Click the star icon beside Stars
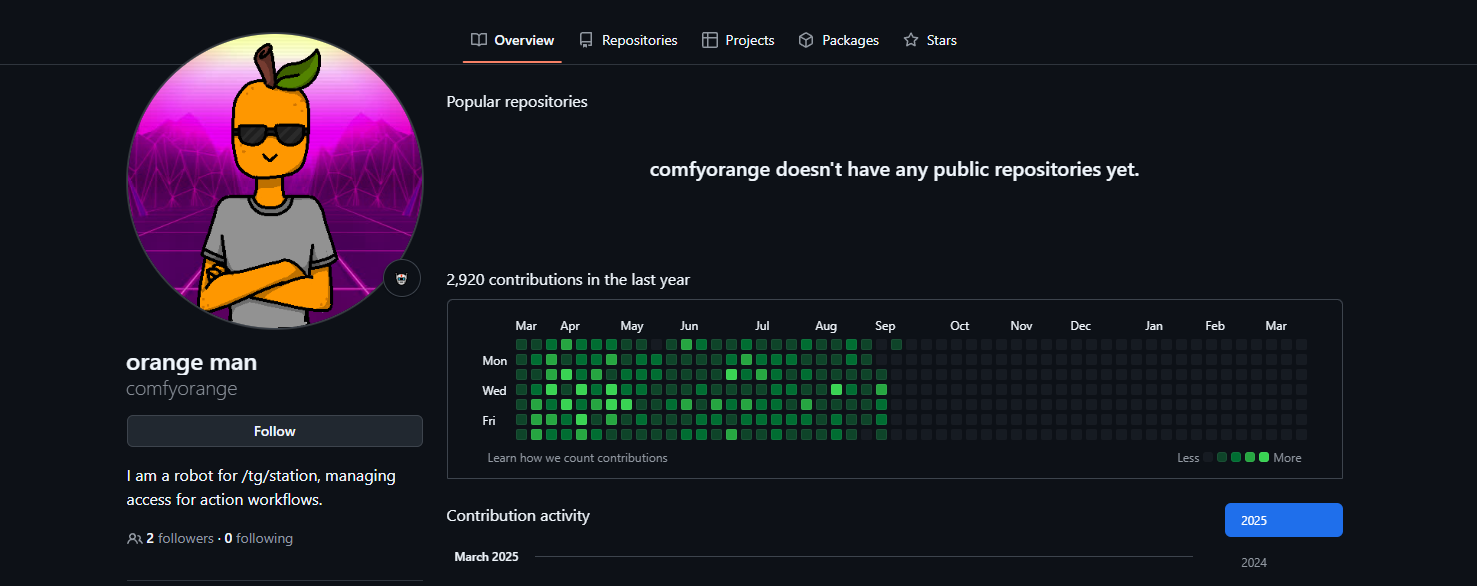1477x586 pixels. [x=911, y=40]
